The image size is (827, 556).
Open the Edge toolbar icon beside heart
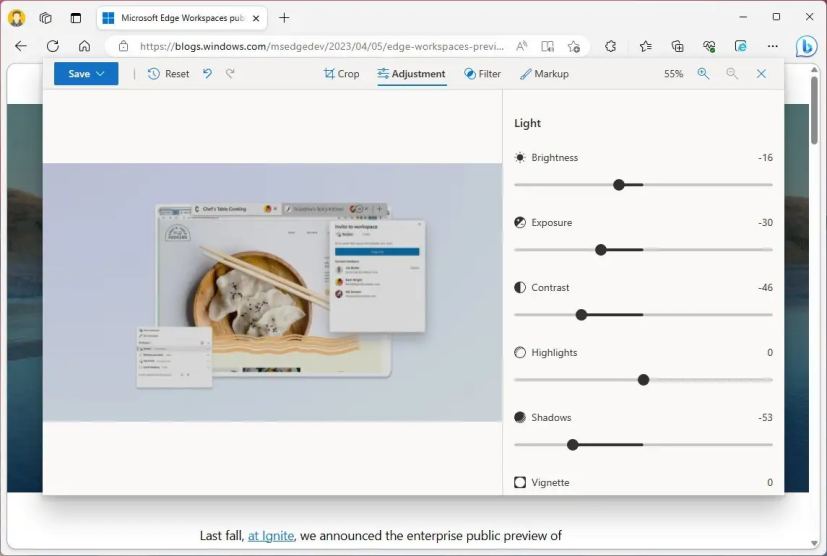point(741,46)
